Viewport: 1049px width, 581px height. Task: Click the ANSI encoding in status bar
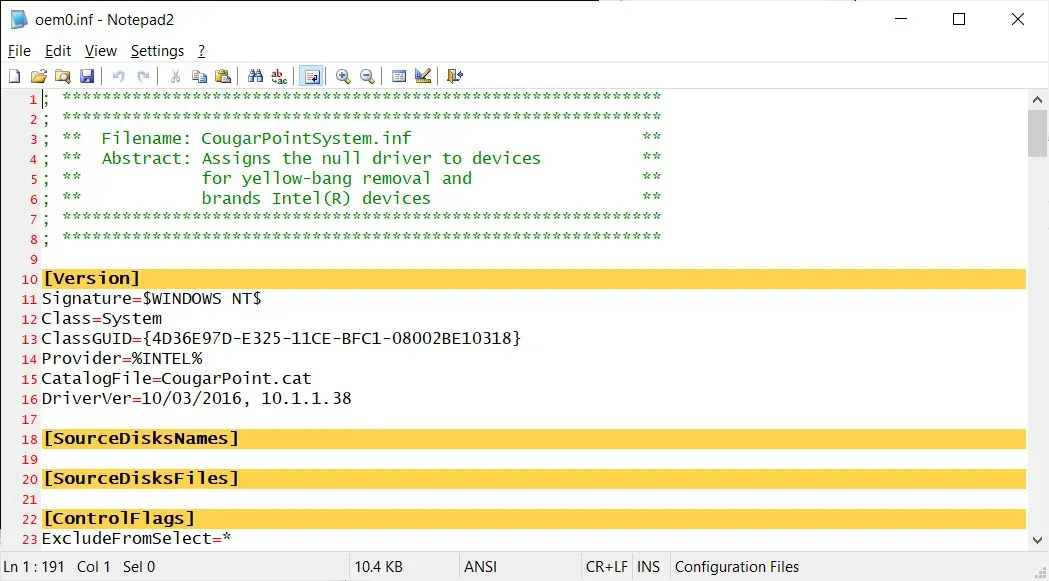[x=481, y=567]
